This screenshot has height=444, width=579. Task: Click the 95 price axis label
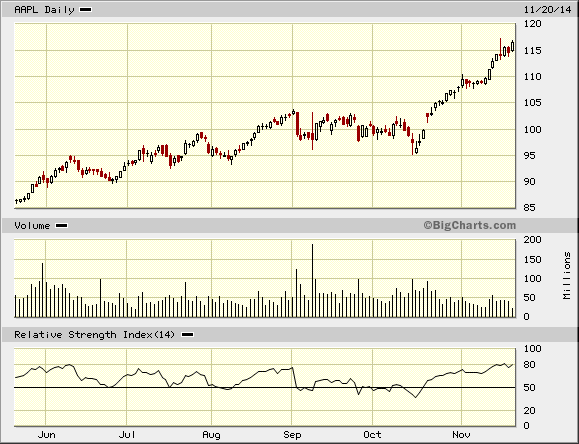[530, 156]
